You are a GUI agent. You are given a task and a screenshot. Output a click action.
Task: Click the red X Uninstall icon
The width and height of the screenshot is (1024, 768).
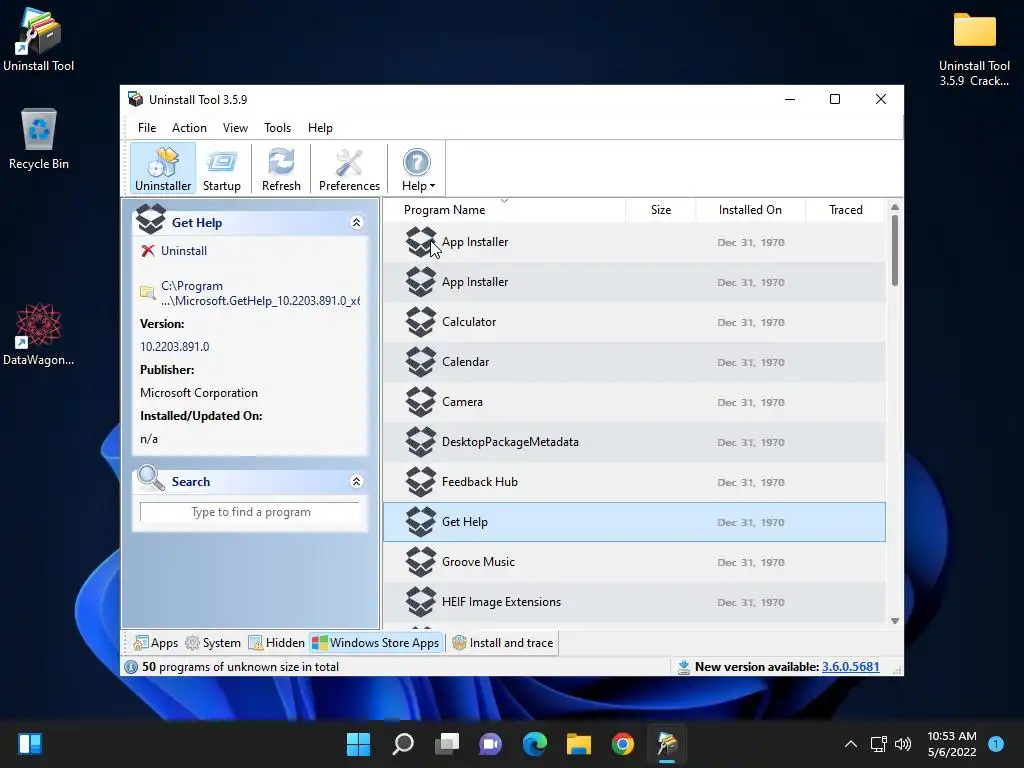[x=148, y=251]
